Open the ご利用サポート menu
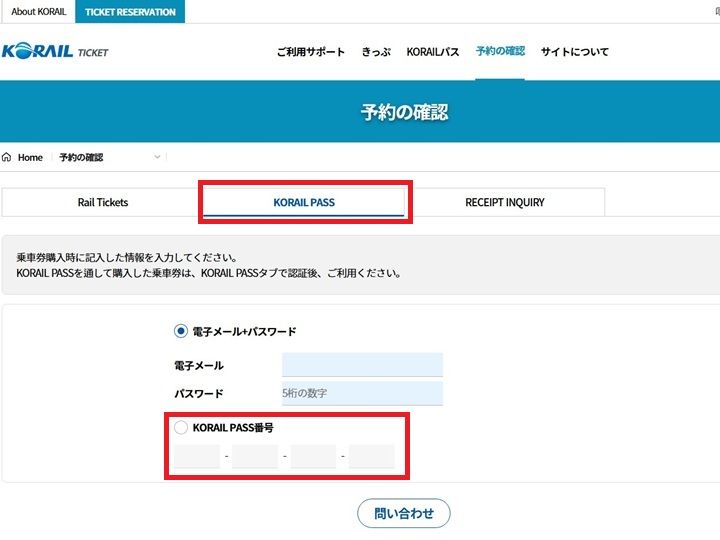Image resolution: width=720 pixels, height=540 pixels. point(310,52)
